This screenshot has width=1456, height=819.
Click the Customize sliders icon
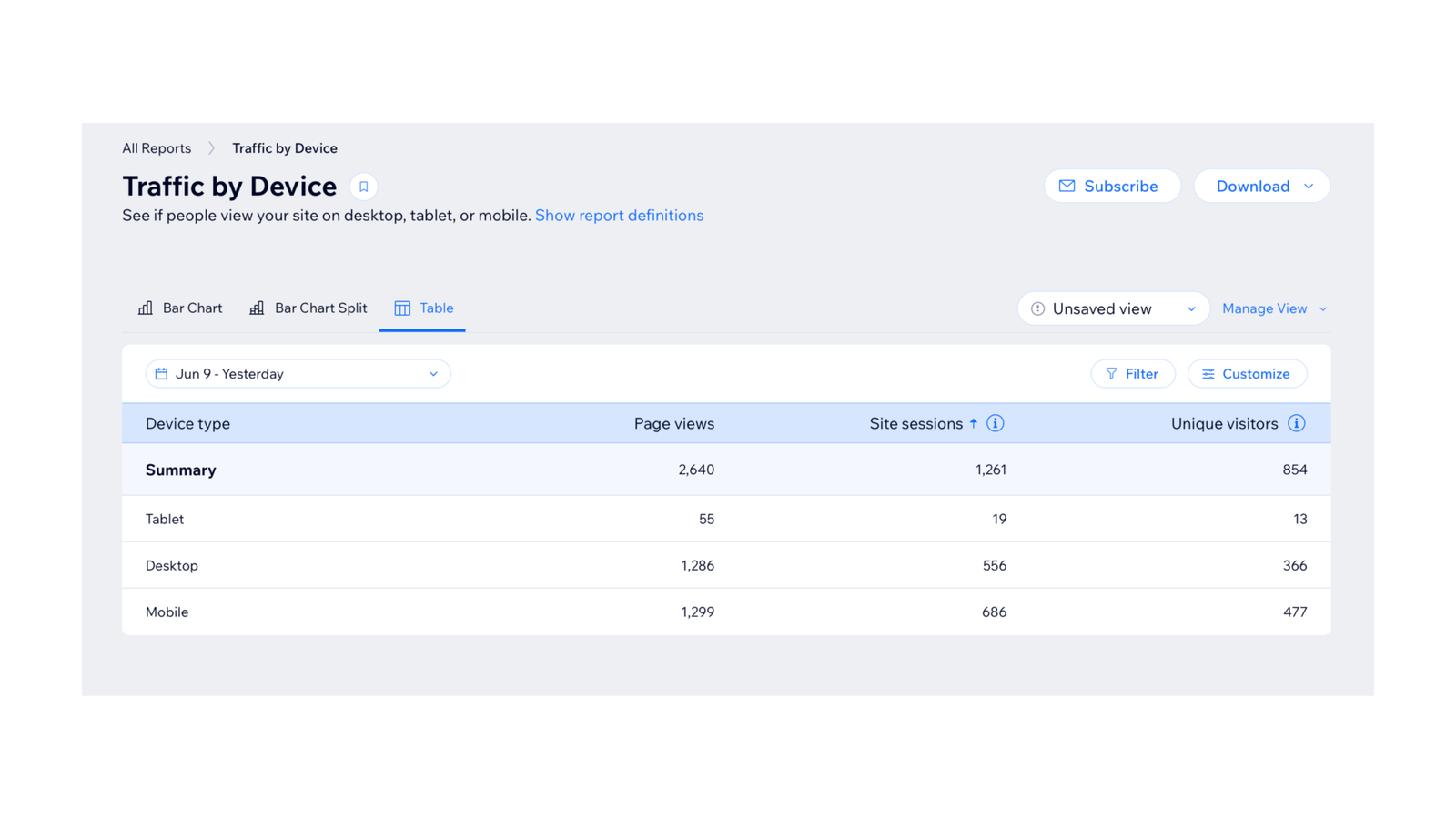click(x=1208, y=373)
